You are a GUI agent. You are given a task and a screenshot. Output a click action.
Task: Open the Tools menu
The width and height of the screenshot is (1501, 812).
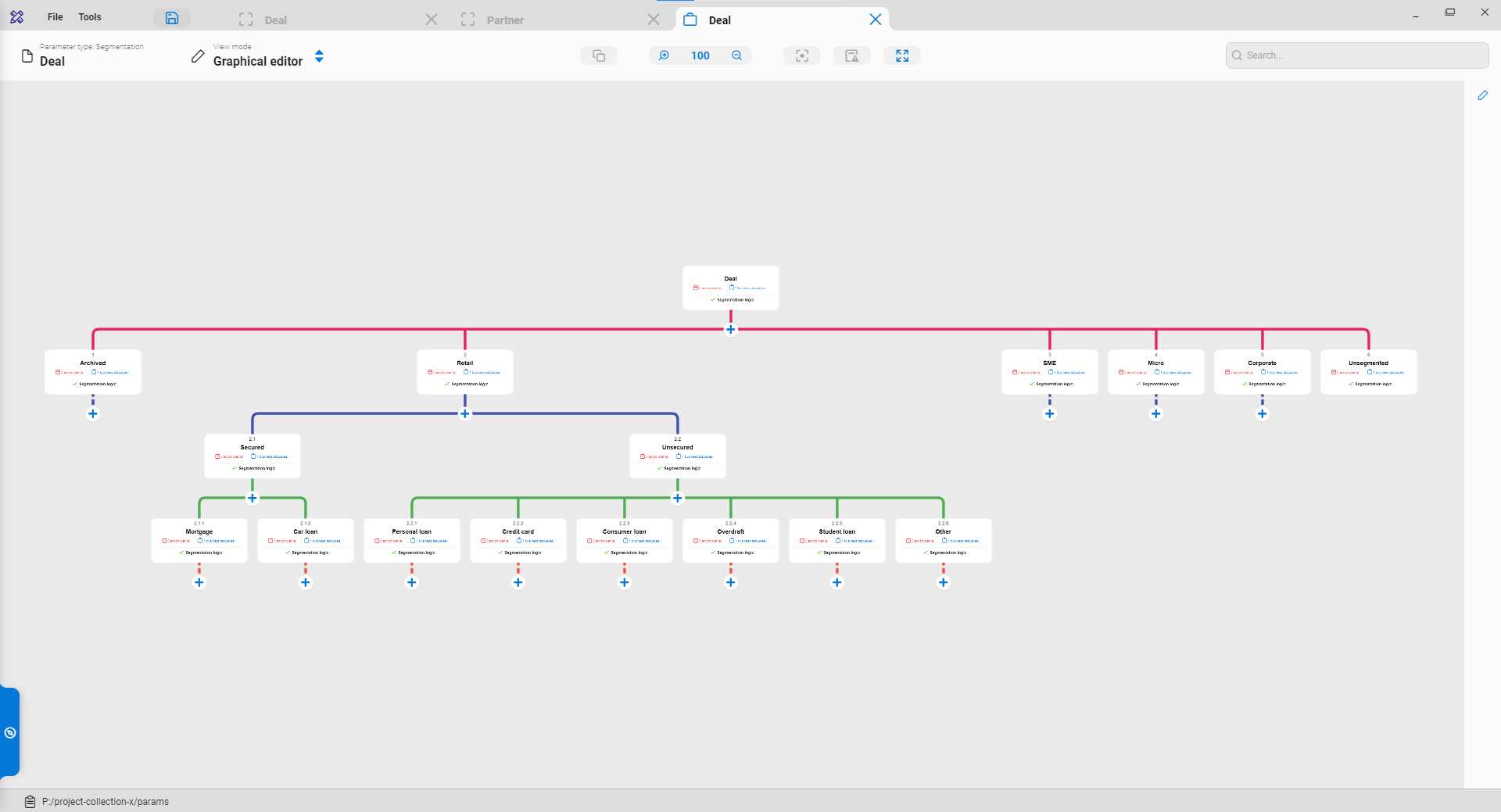[x=89, y=16]
